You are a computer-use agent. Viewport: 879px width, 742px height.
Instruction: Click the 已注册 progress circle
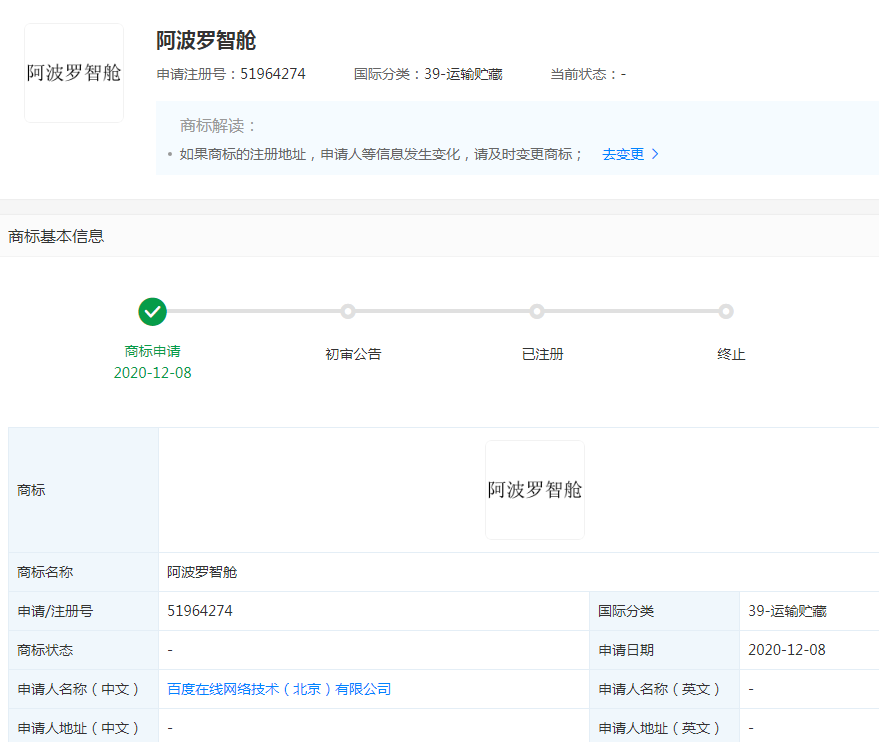tap(537, 311)
